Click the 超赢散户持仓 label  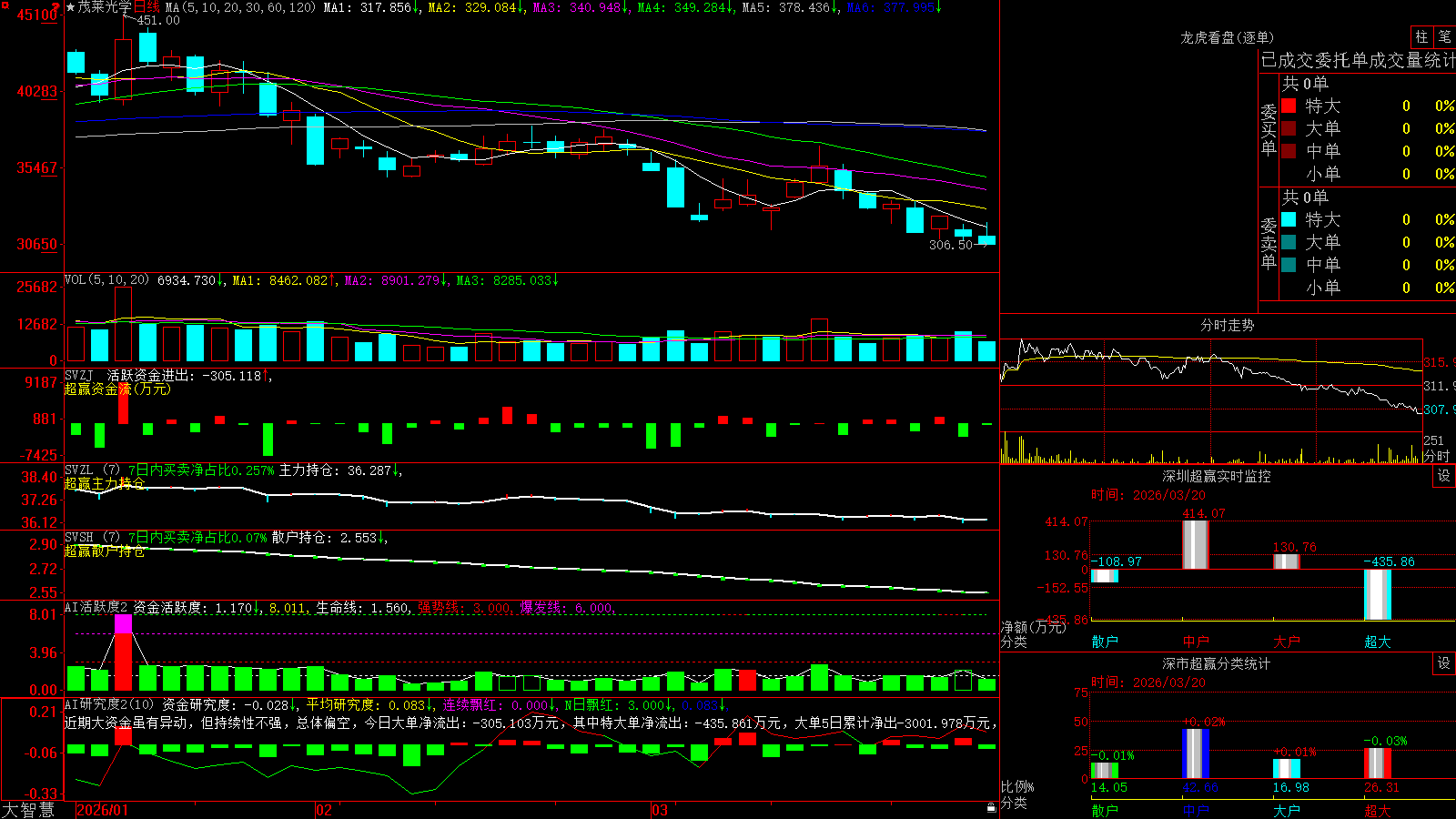click(105, 551)
